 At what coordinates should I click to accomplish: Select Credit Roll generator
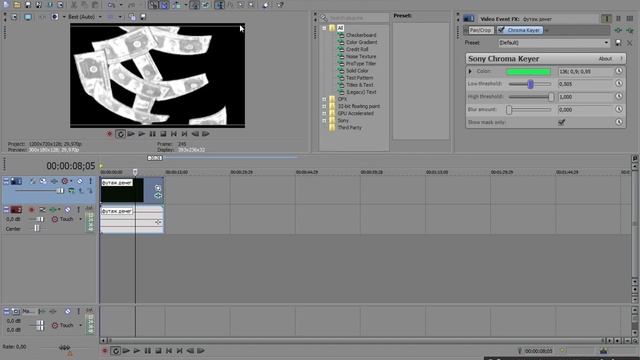click(x=357, y=49)
